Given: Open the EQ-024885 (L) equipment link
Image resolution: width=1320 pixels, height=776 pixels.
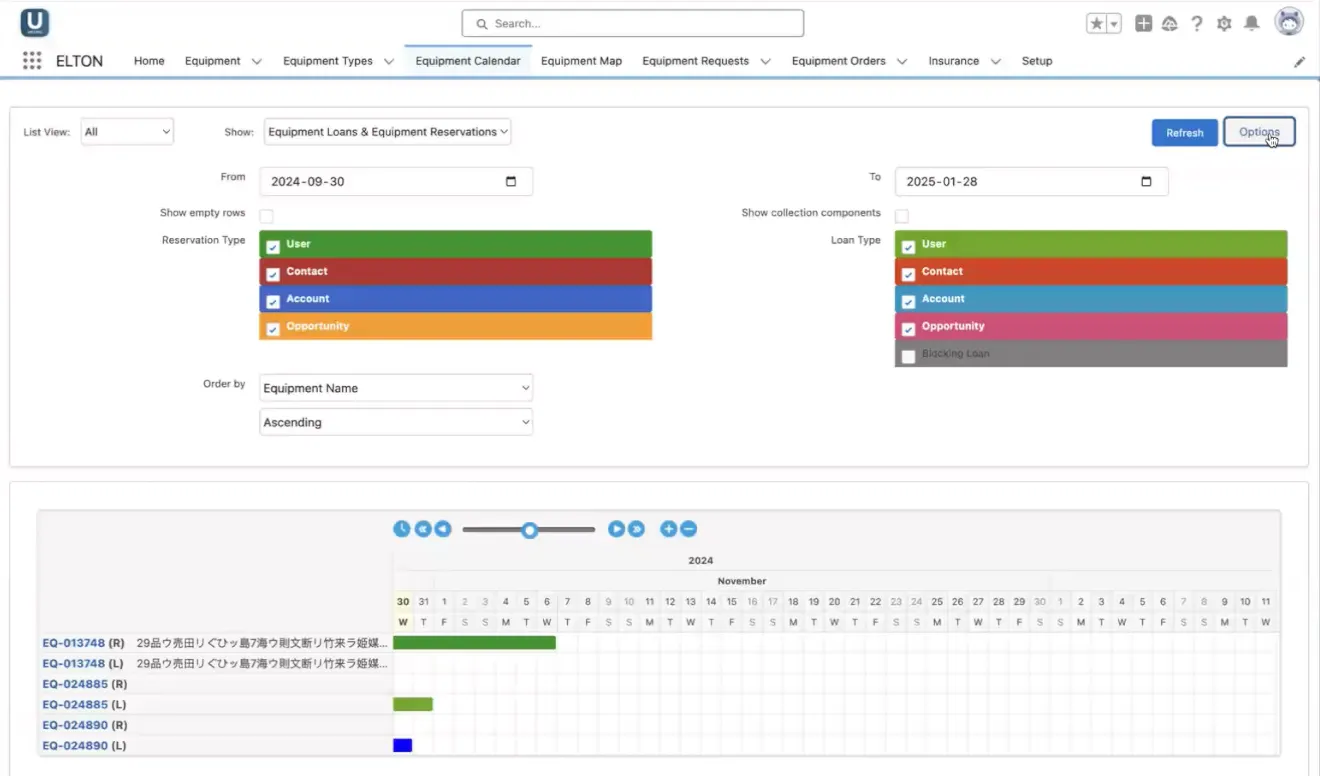Looking at the screenshot, I should coord(73,705).
